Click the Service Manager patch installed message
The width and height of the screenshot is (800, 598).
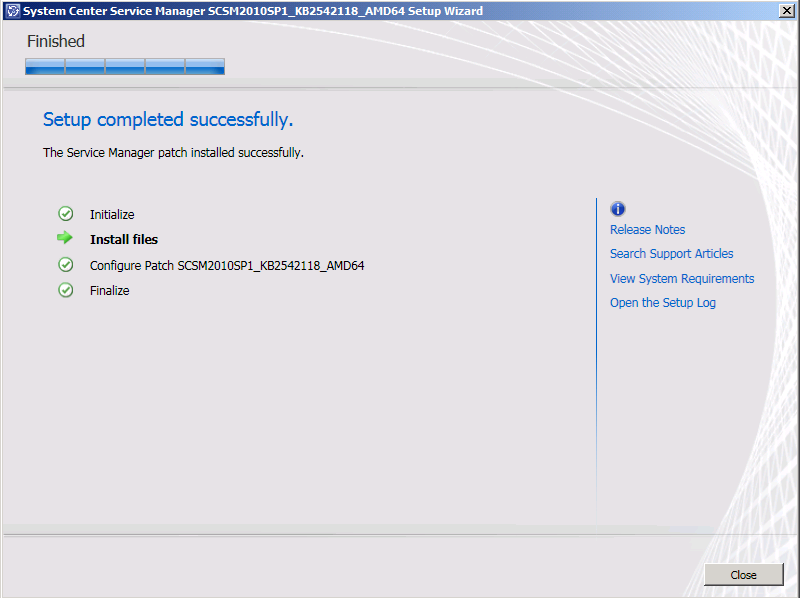(x=173, y=153)
